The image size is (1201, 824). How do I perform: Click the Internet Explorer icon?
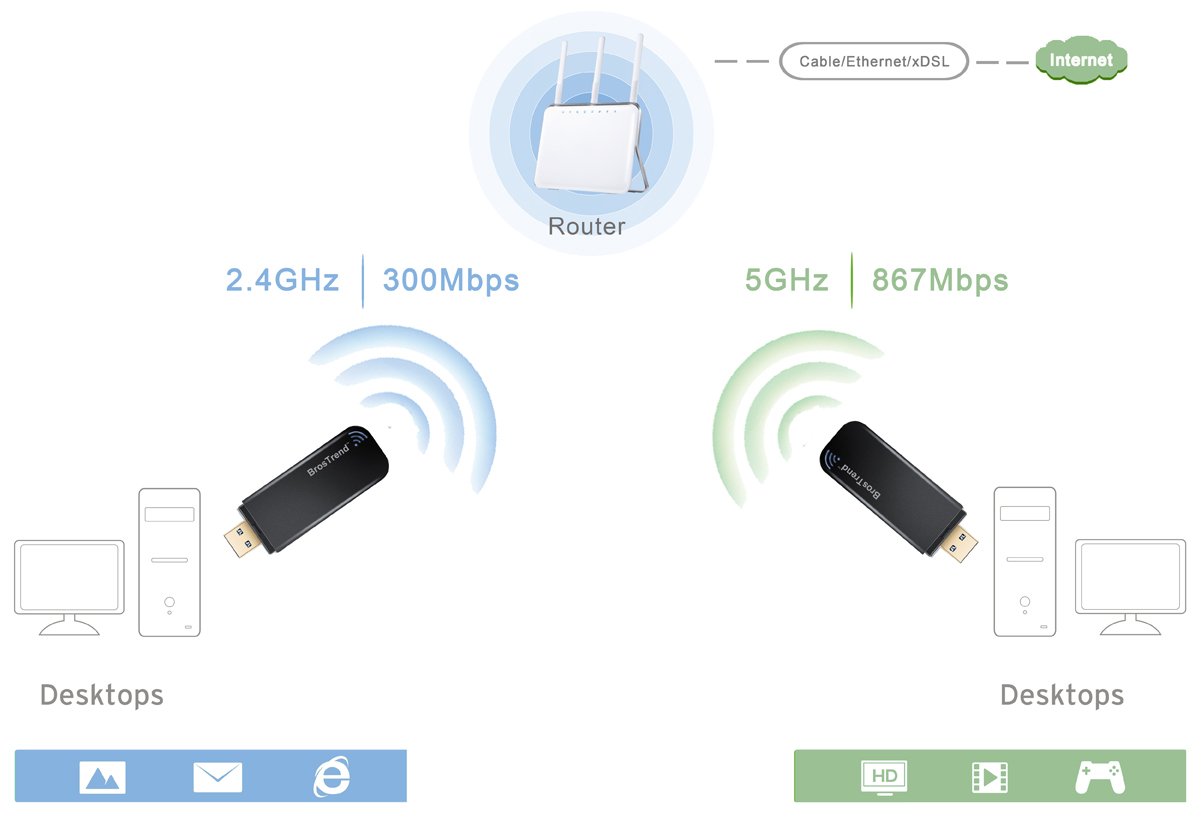coord(332,776)
